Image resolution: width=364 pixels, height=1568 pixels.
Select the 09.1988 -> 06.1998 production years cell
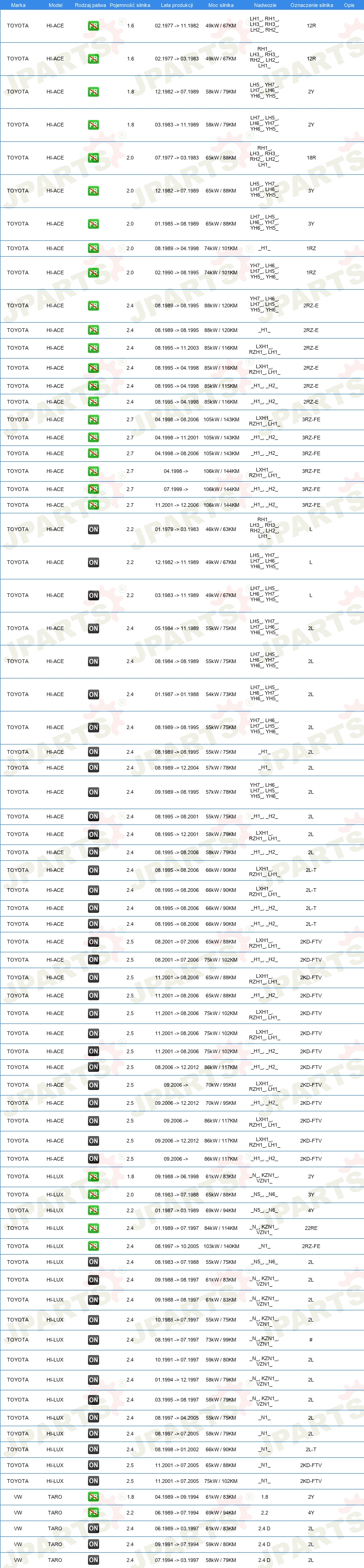177,1176
